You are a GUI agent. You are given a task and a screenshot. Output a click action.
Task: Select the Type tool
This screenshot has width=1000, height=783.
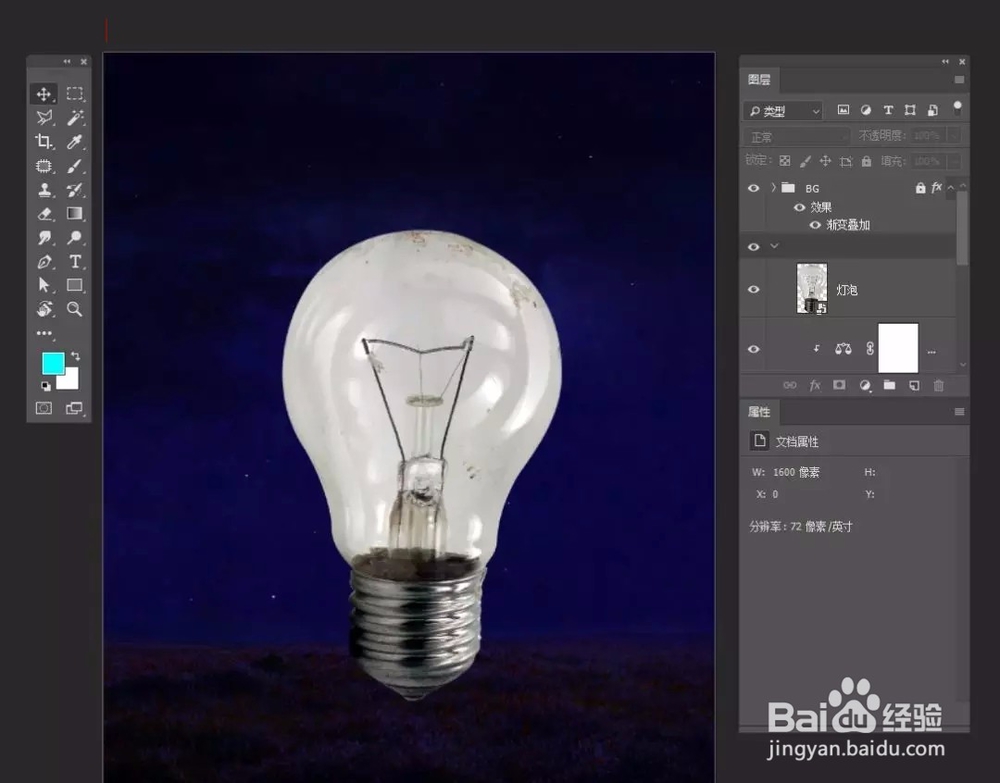(x=75, y=261)
